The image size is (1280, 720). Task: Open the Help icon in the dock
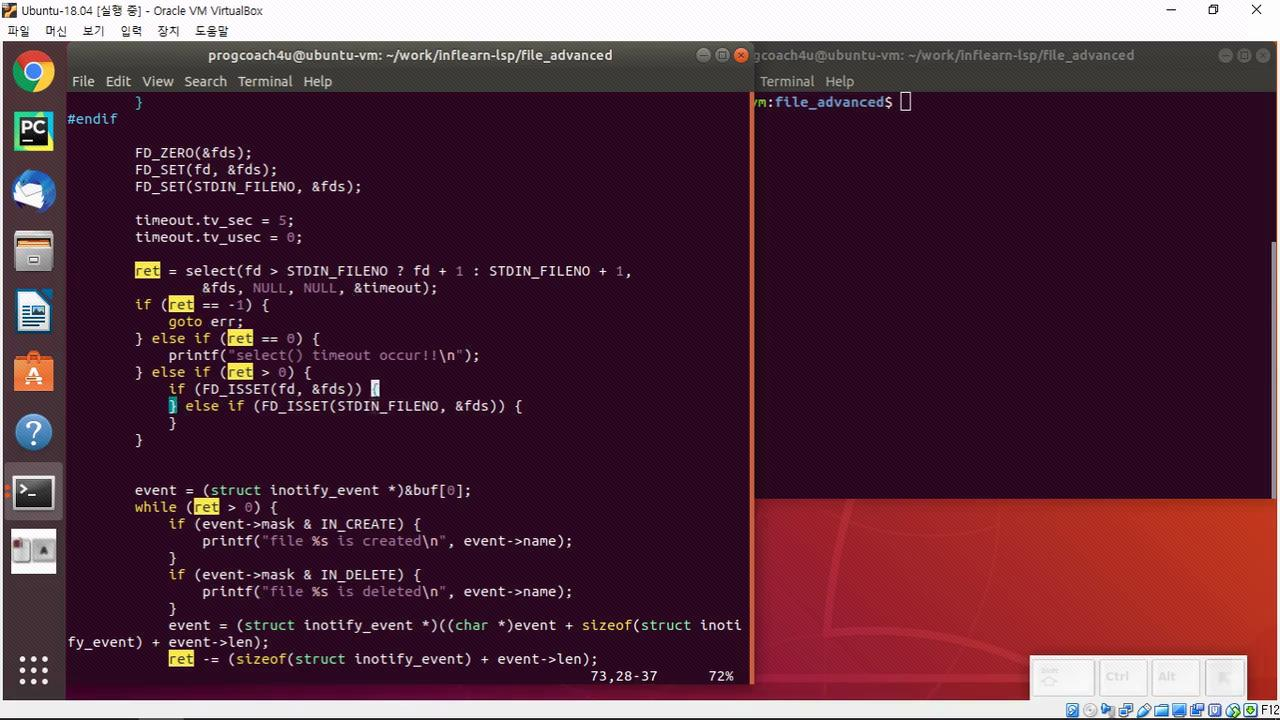33,432
